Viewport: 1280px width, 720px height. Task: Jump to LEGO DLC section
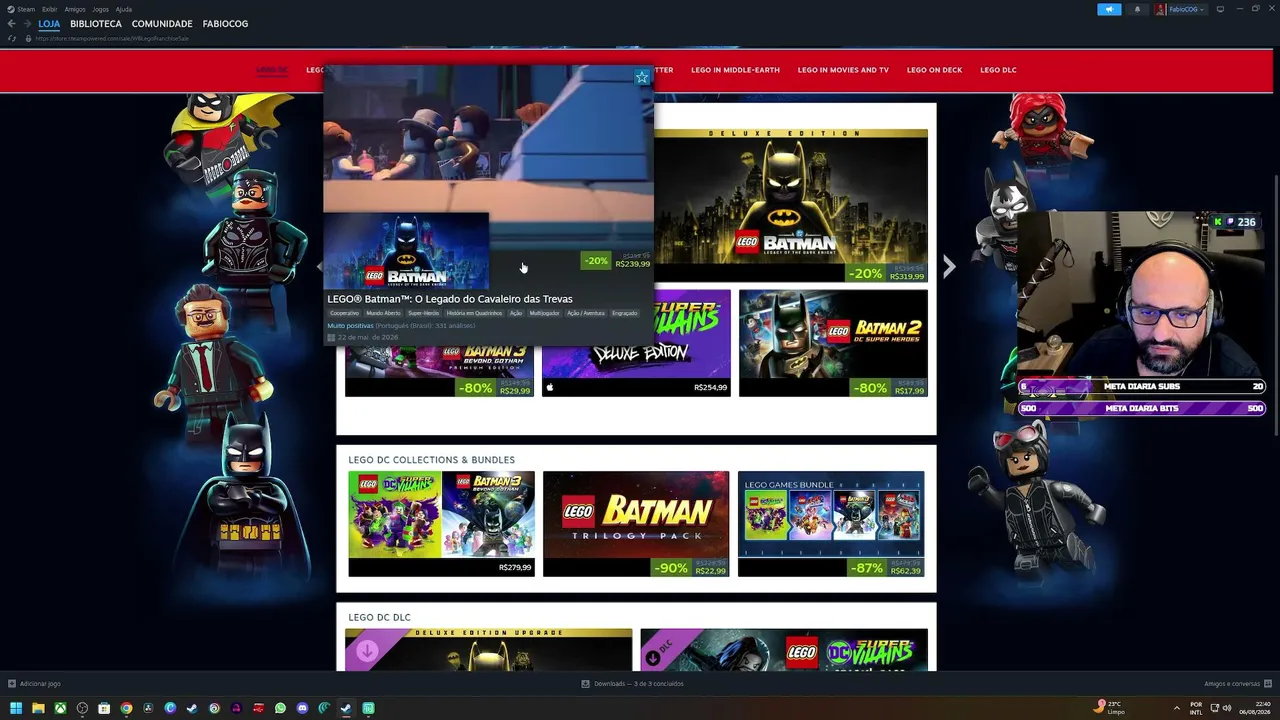998,70
